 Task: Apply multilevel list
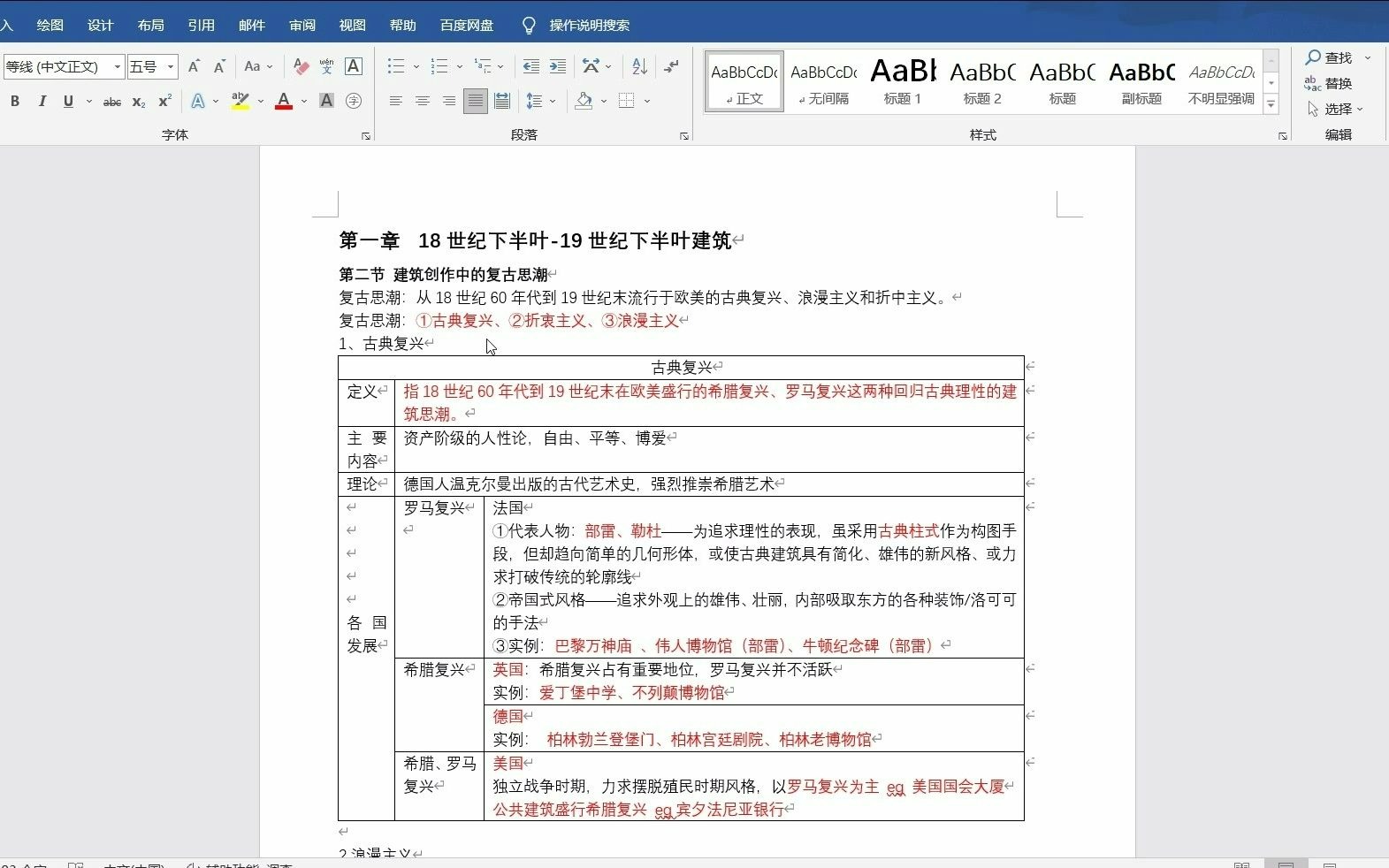pyautogui.click(x=483, y=66)
